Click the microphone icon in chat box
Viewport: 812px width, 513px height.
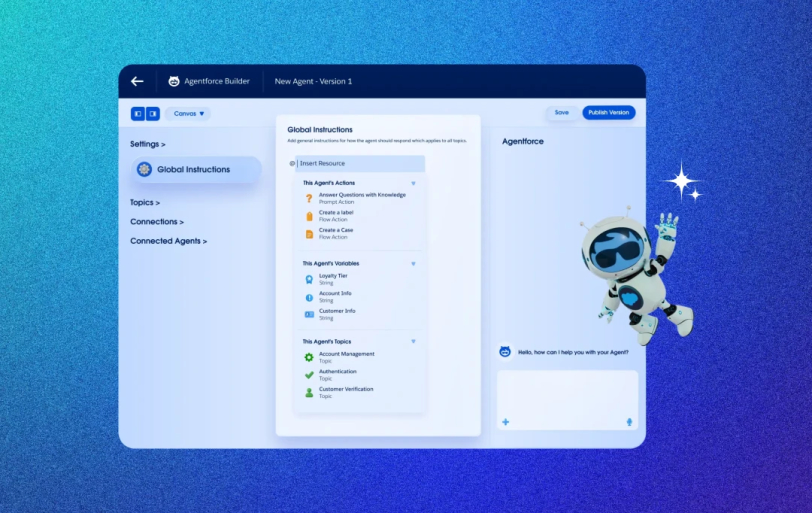click(x=629, y=422)
